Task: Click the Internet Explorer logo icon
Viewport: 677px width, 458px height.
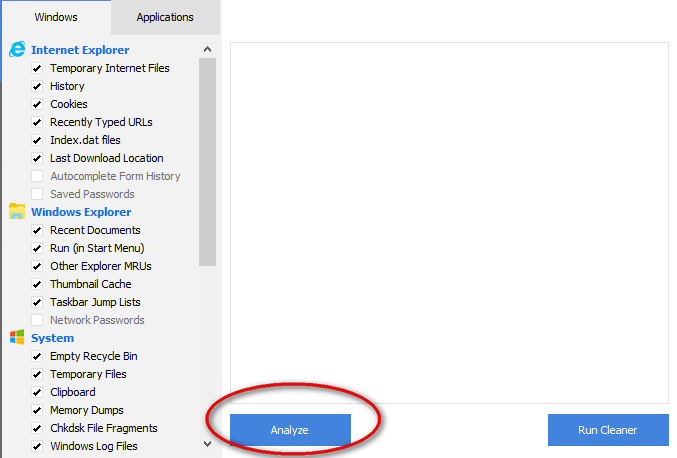Action: pos(17,49)
